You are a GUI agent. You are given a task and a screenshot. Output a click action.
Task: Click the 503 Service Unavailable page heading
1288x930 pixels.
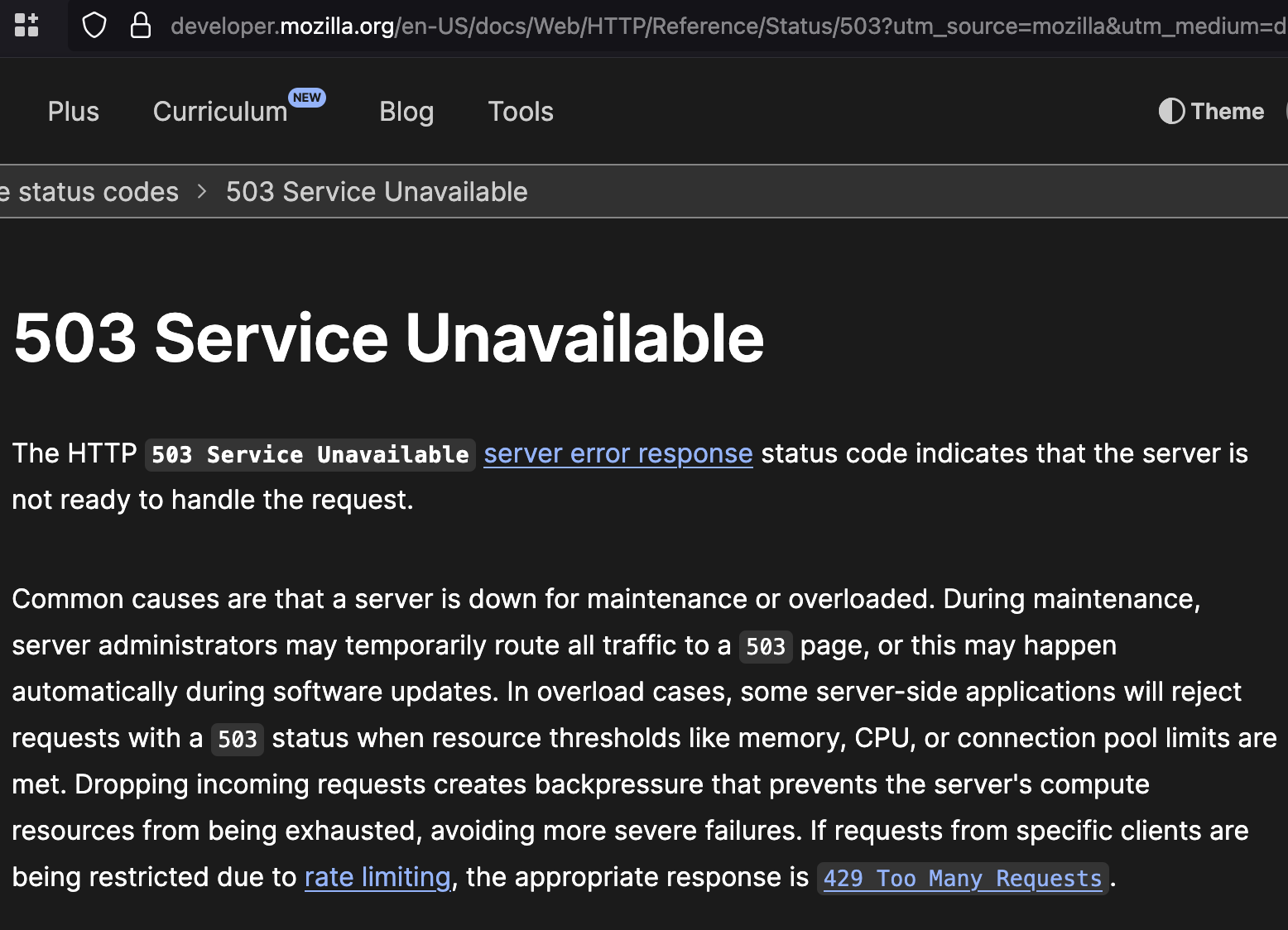pos(389,338)
